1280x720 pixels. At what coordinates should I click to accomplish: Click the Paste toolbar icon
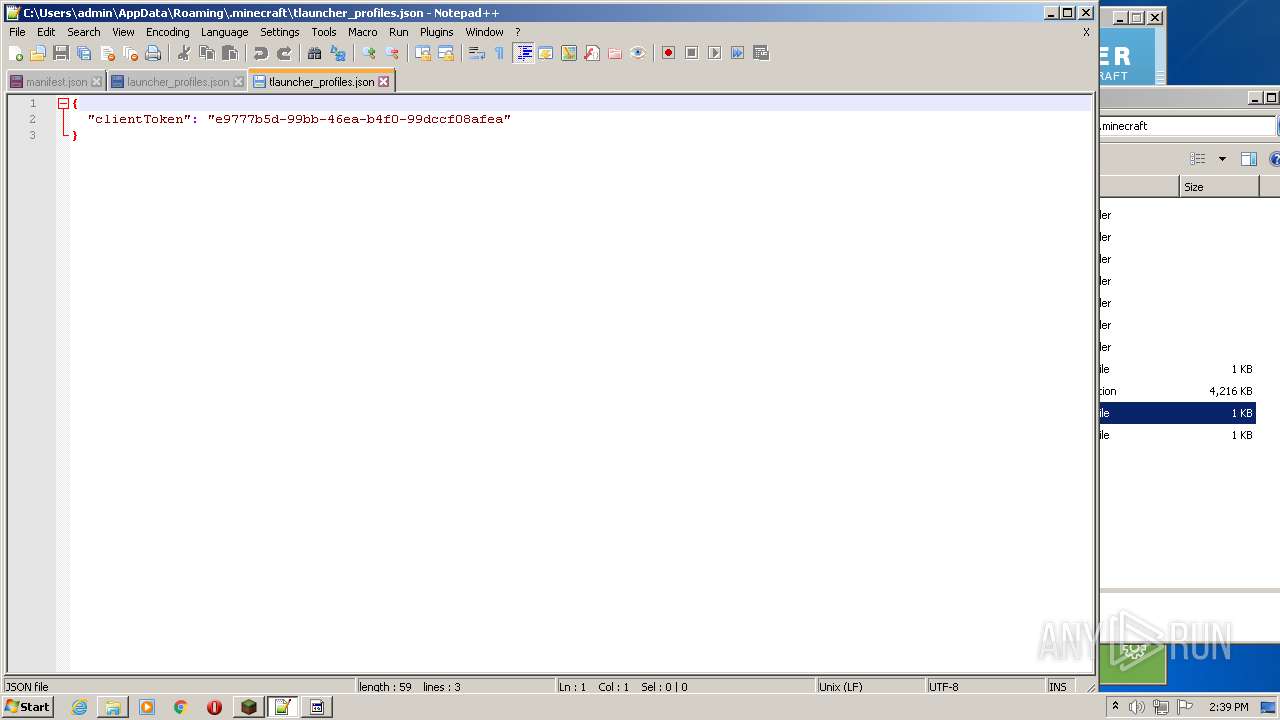[230, 53]
